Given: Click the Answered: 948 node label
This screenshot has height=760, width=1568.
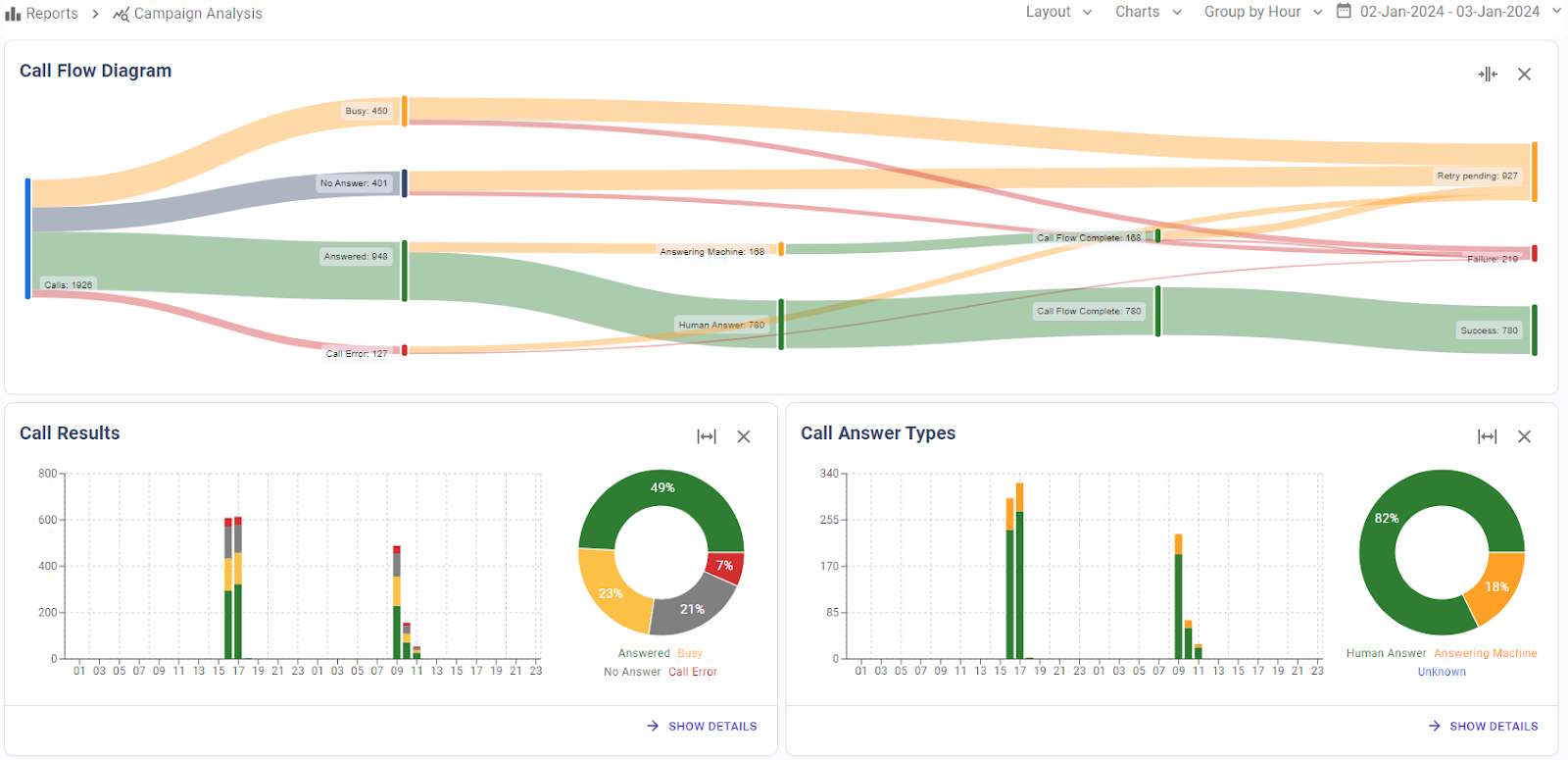Looking at the screenshot, I should tap(356, 256).
